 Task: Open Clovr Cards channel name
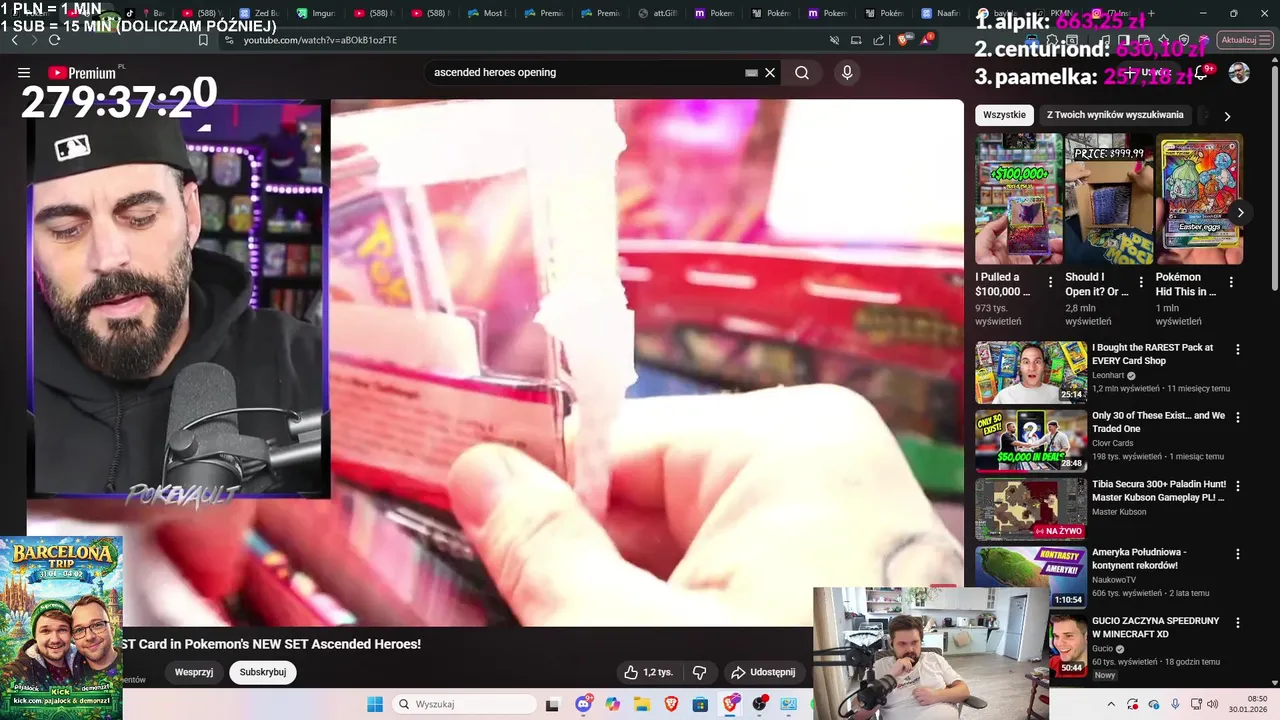pos(1112,443)
